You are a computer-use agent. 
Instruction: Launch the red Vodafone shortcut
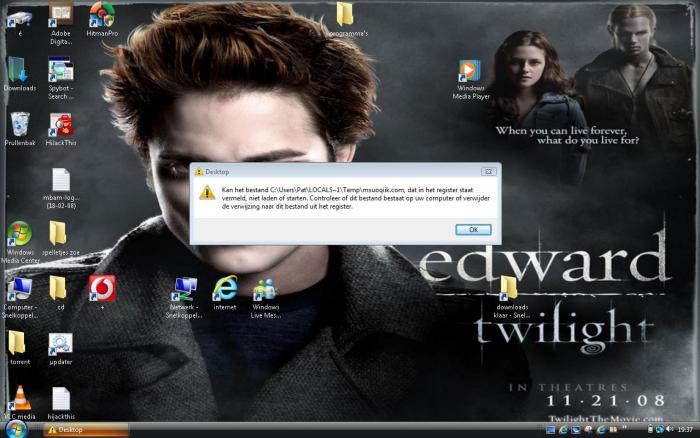point(102,293)
